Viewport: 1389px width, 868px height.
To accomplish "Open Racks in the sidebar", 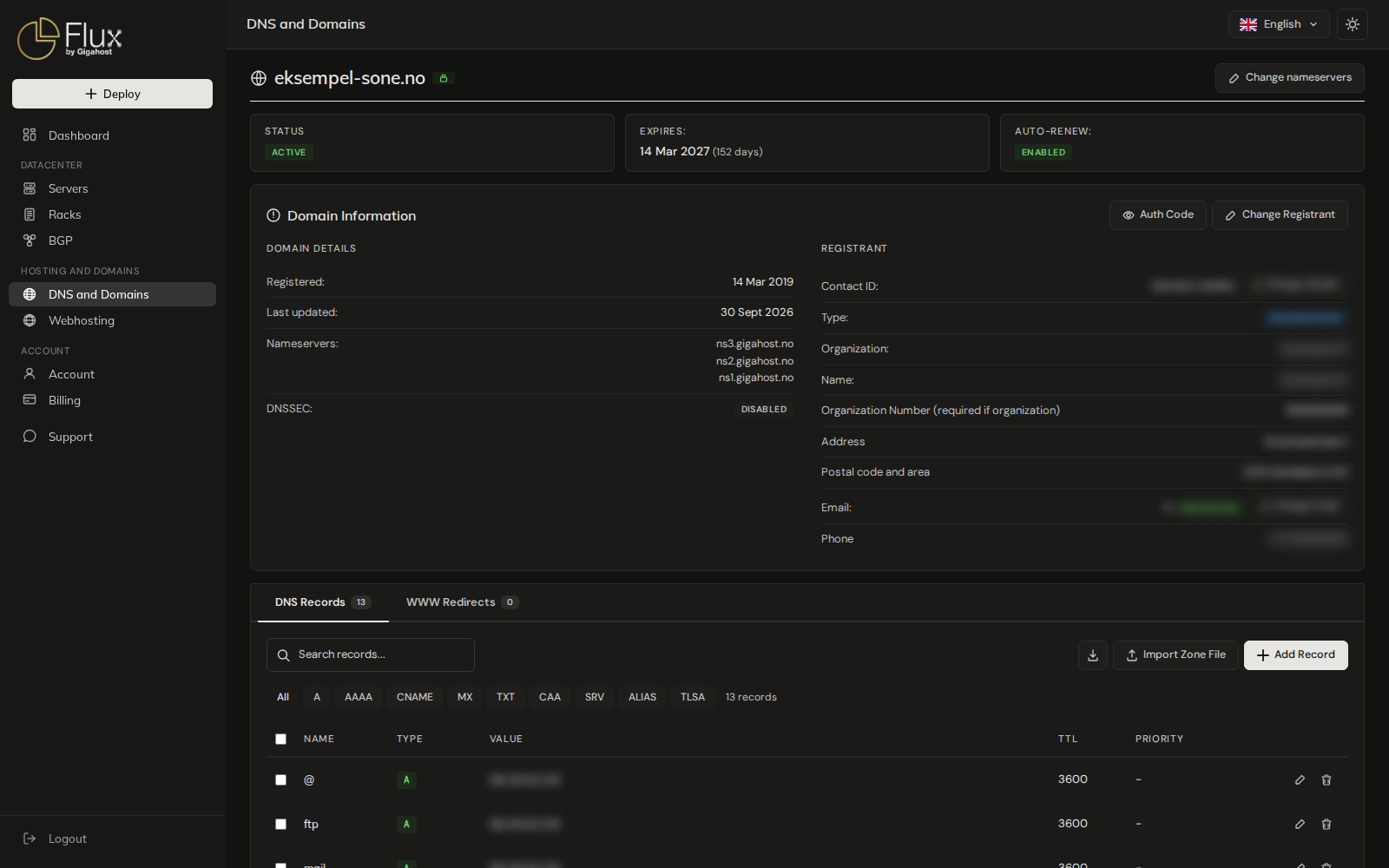I will coord(112,214).
